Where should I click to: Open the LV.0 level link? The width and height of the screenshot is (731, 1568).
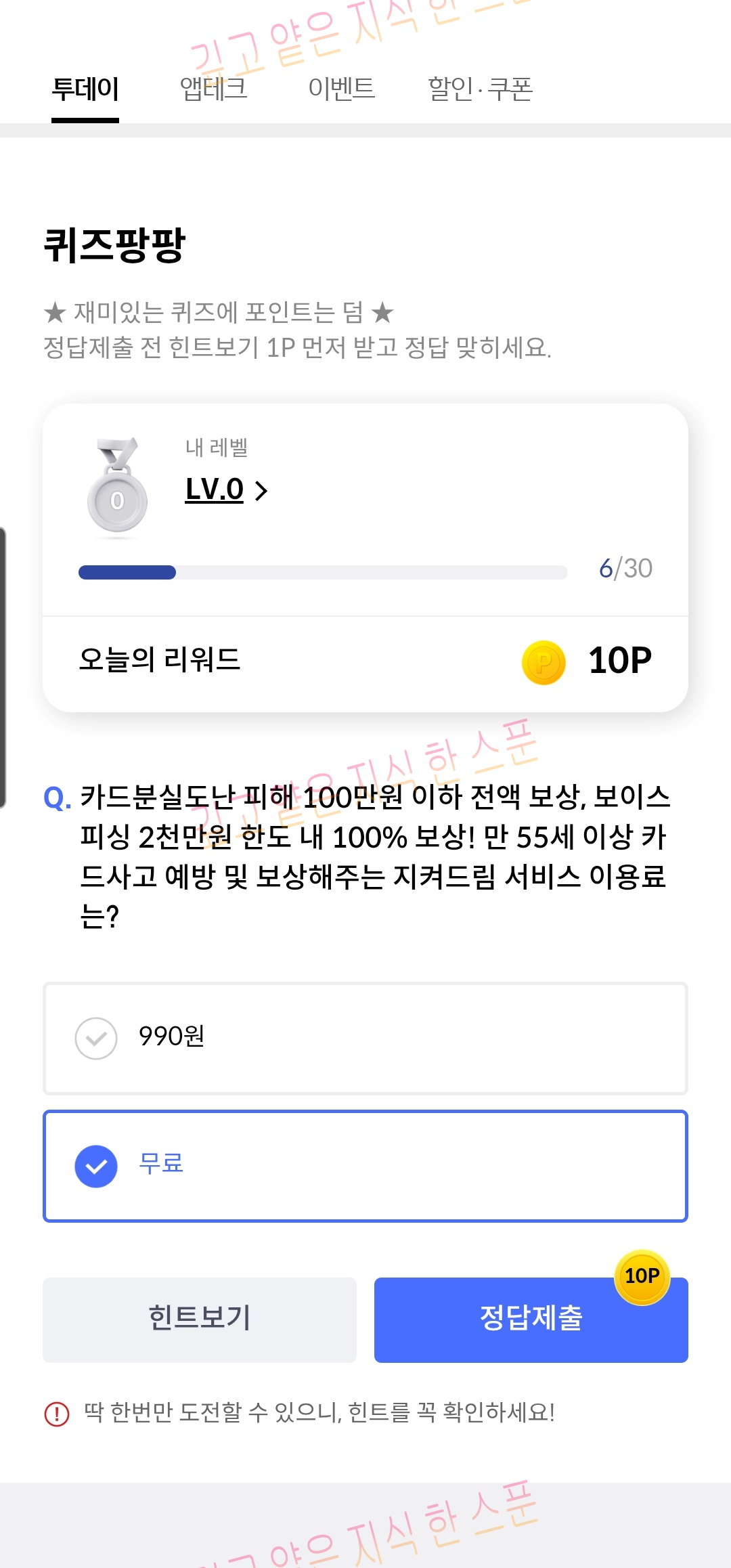[214, 489]
